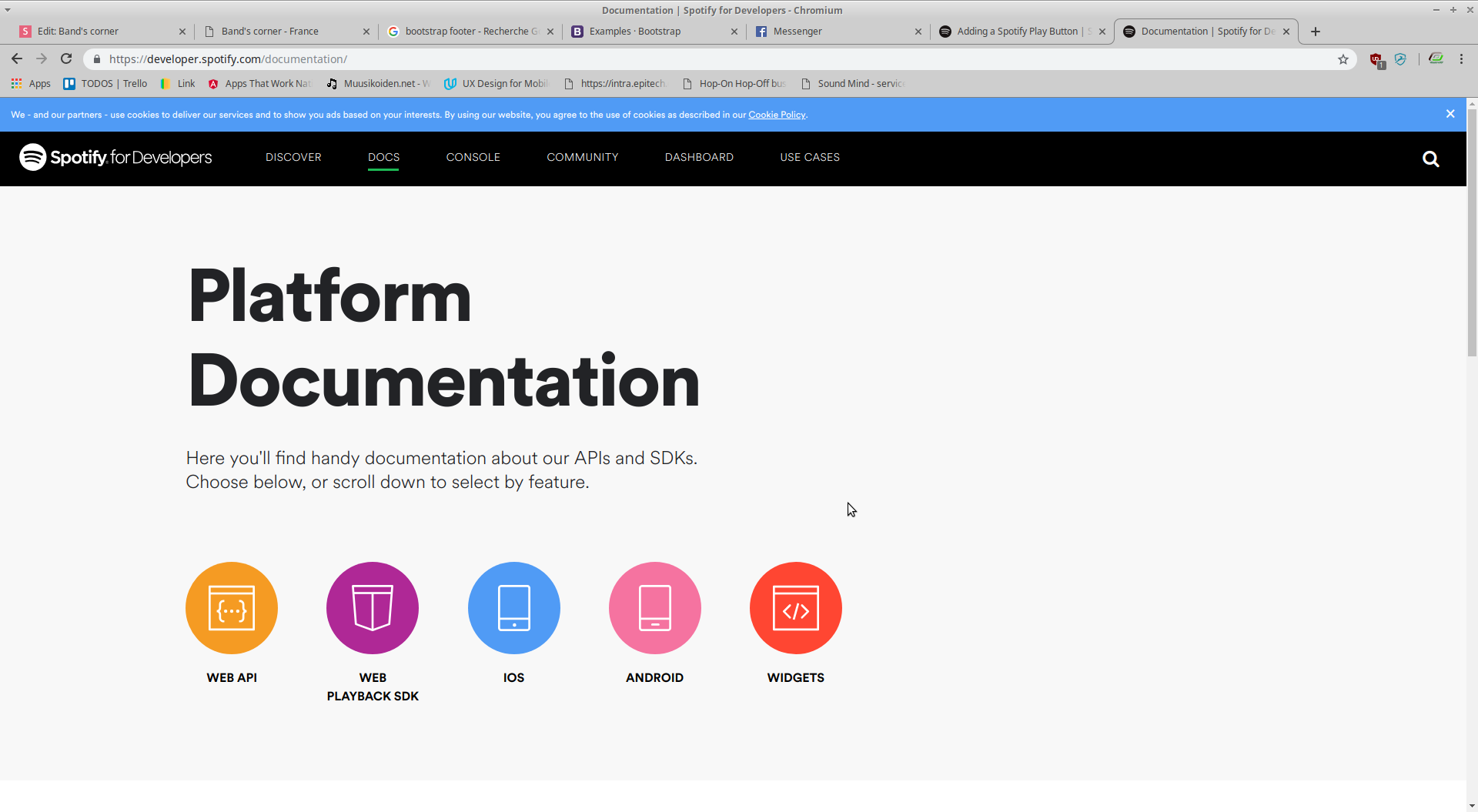Open Hop-On Hop-Off bus bookmark
Screen dimensions: 1478x812
pos(734,83)
